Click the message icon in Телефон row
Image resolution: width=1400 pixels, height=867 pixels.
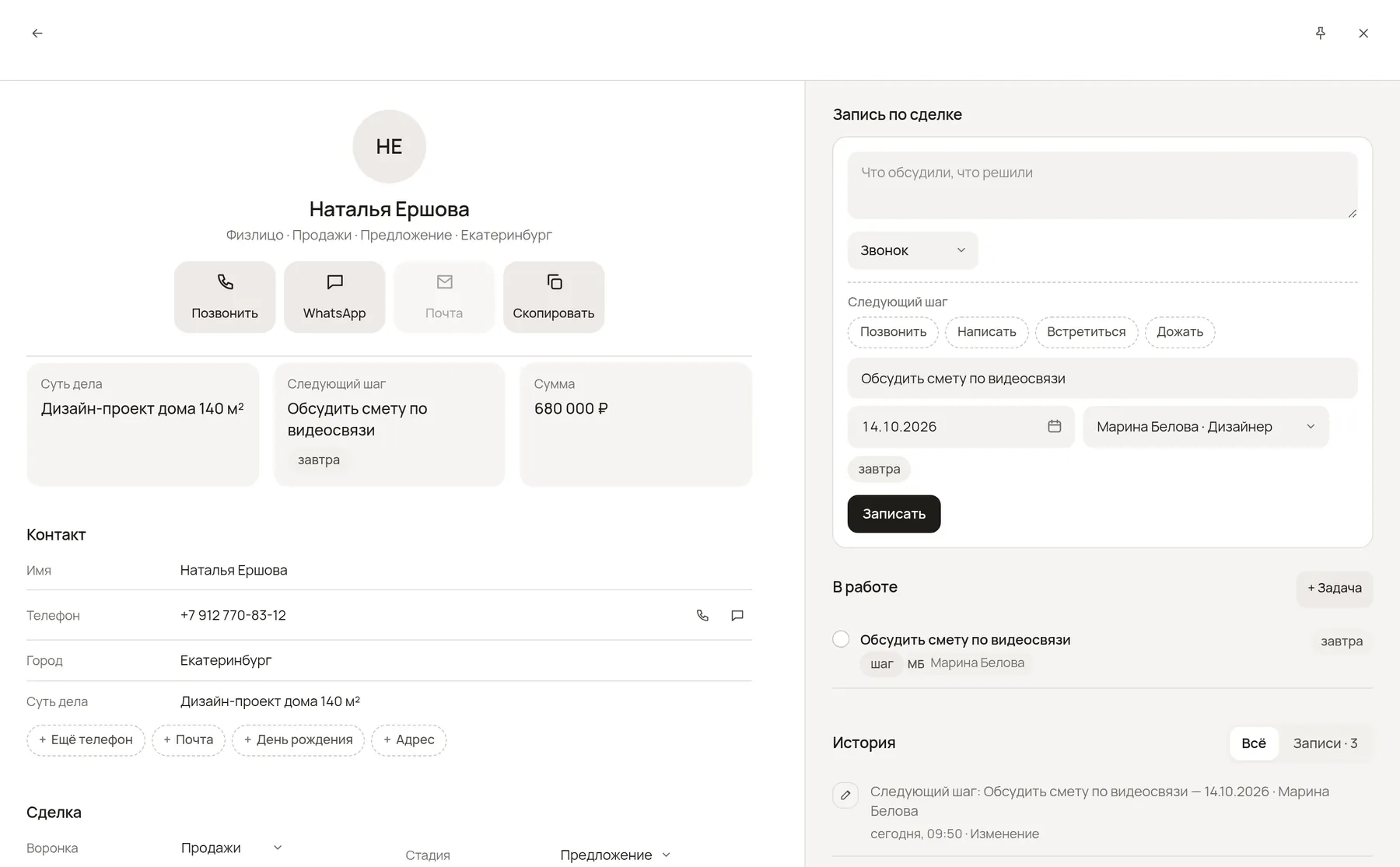click(x=737, y=615)
